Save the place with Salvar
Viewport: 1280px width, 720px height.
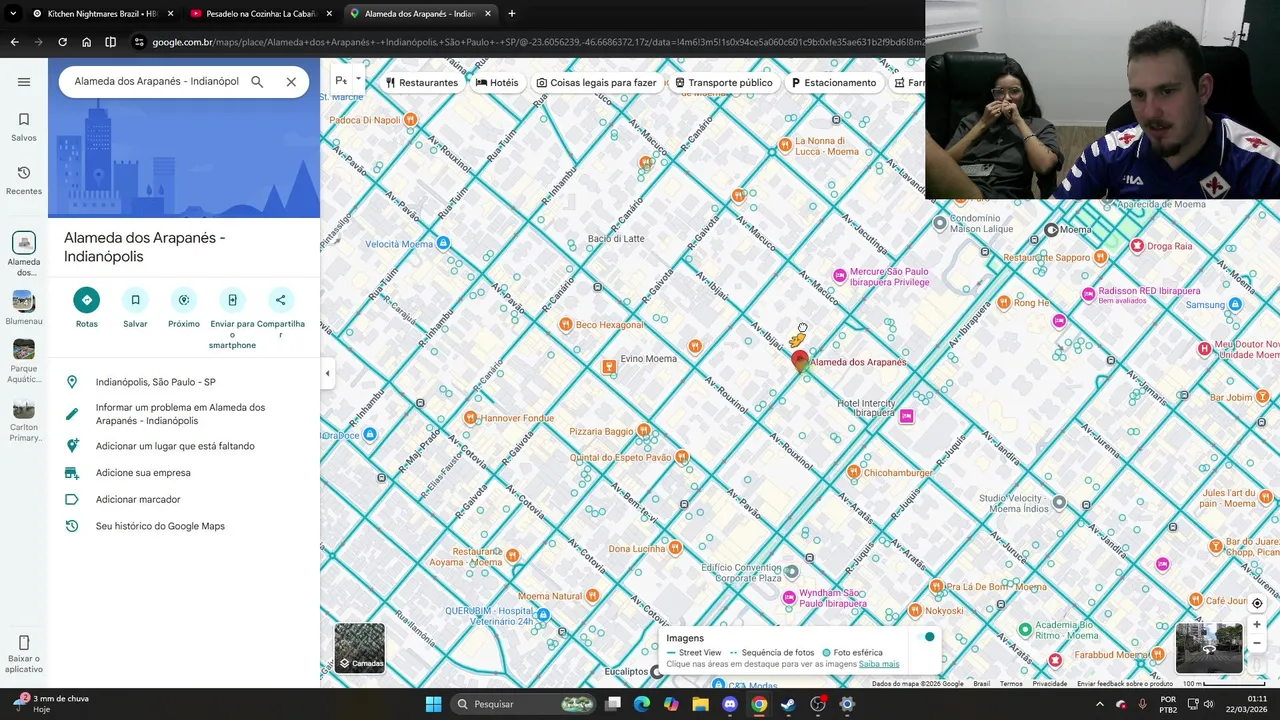[x=135, y=308]
